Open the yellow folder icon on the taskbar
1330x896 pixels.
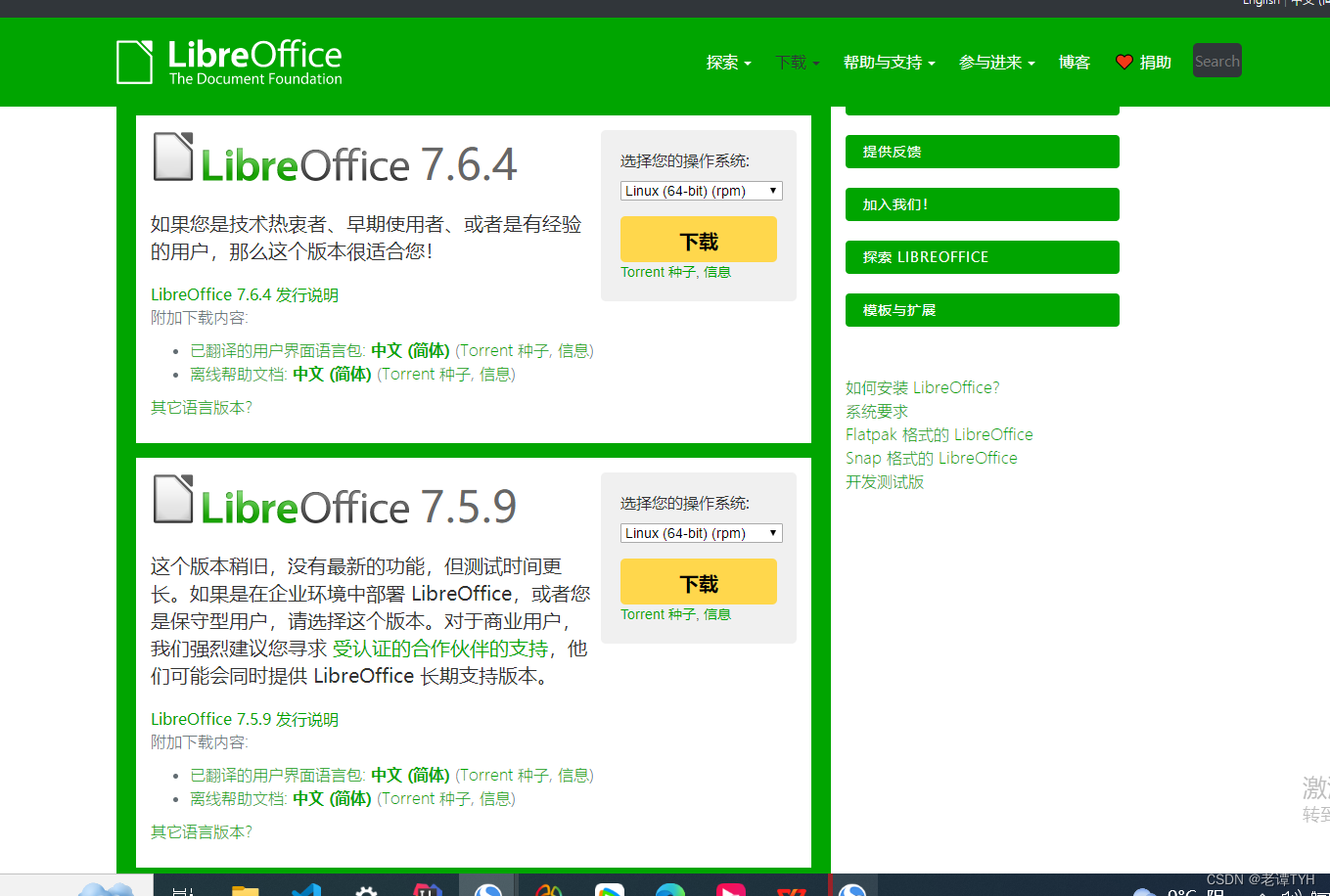pyautogui.click(x=244, y=890)
